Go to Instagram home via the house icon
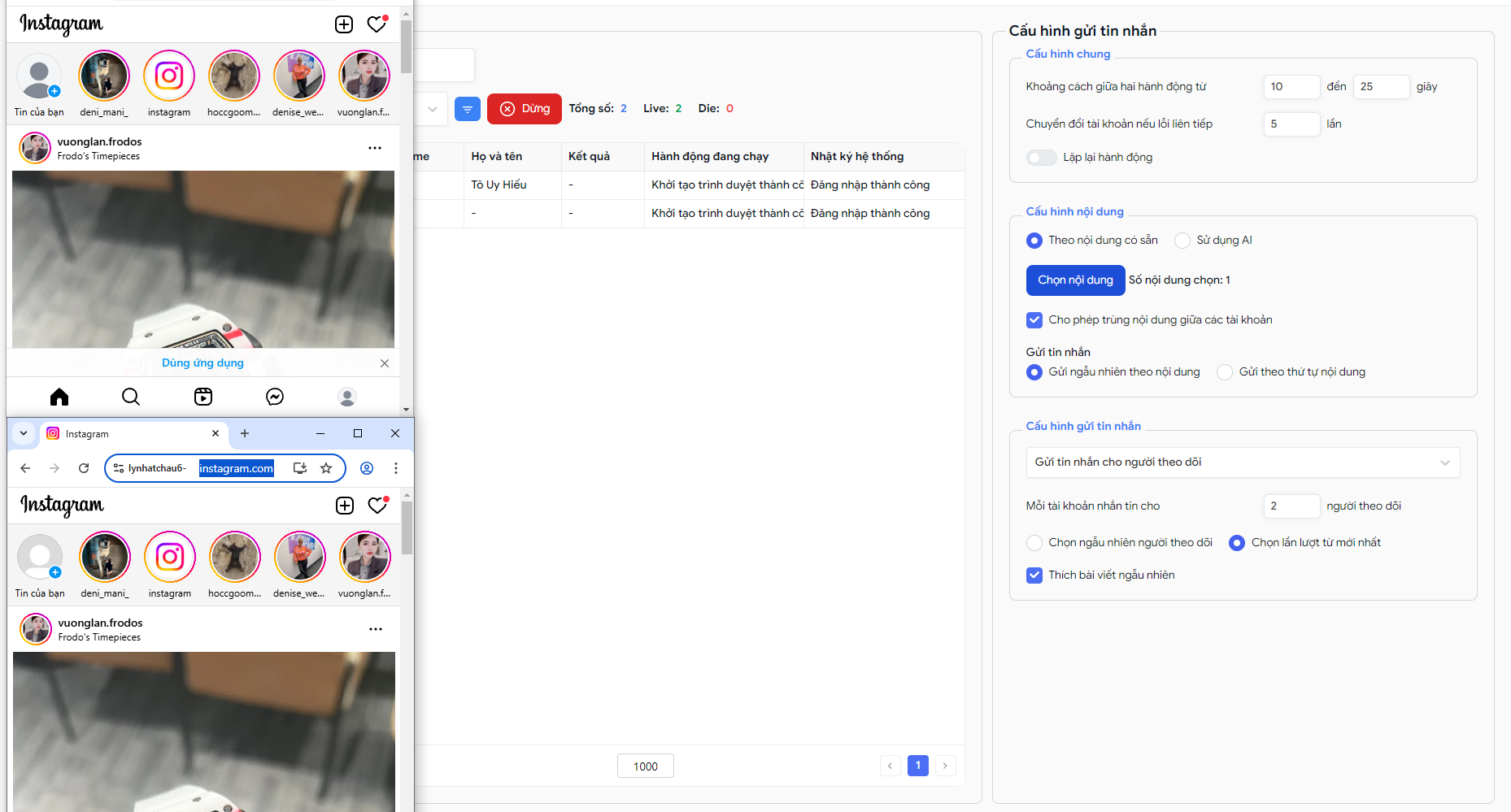1511x812 pixels. point(59,397)
